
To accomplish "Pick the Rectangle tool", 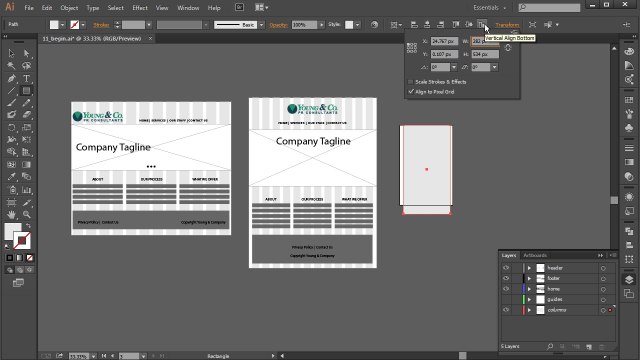I will click(x=27, y=91).
